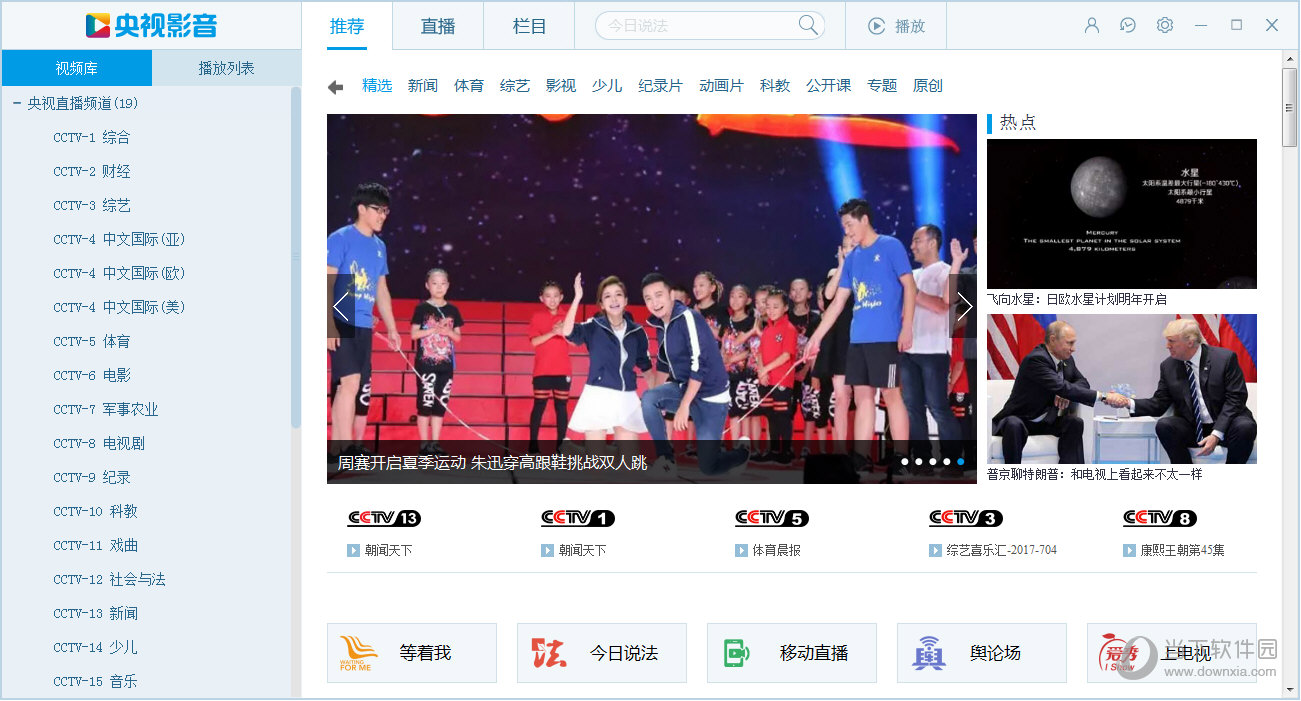Open the CCTV-3 channel logo
The height and width of the screenshot is (701, 1301).
tap(966, 518)
